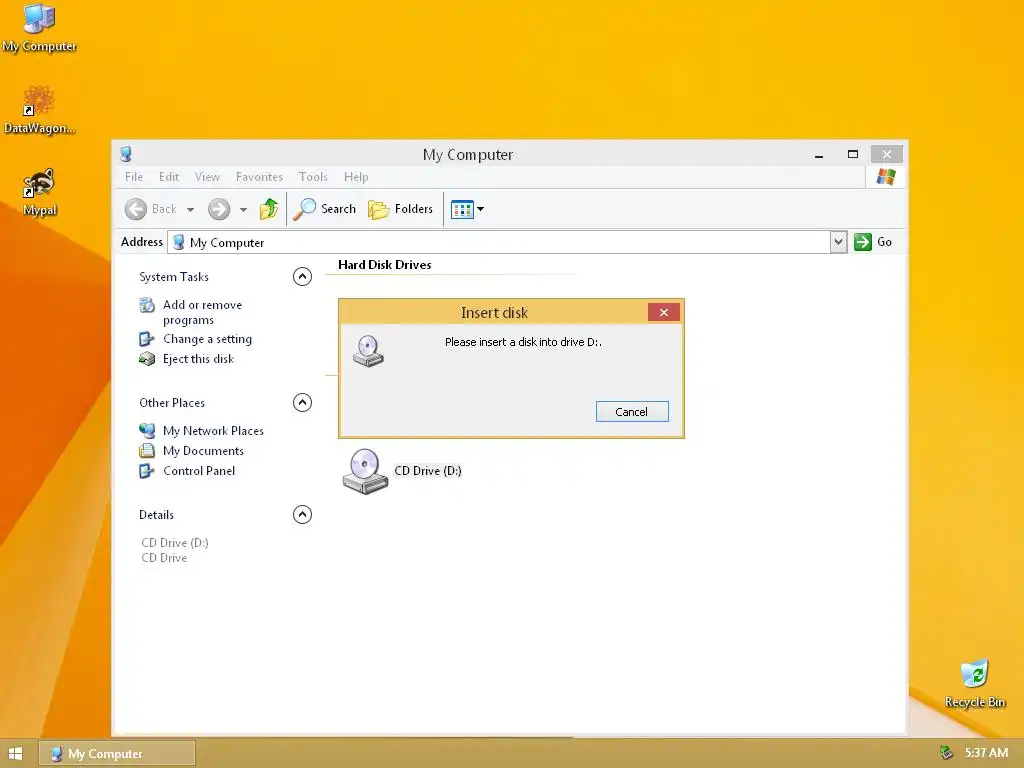Collapse the Details section

click(302, 515)
